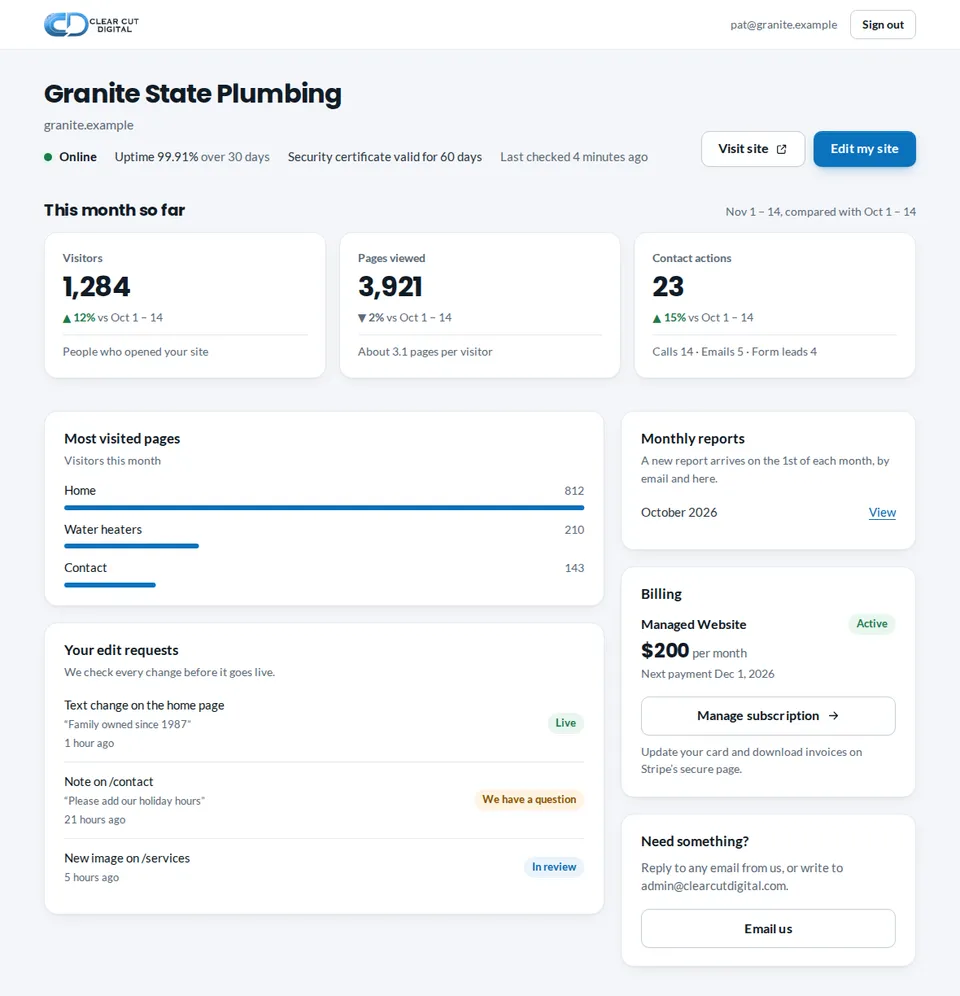Click the Clear Cut Digital logo

91,24
